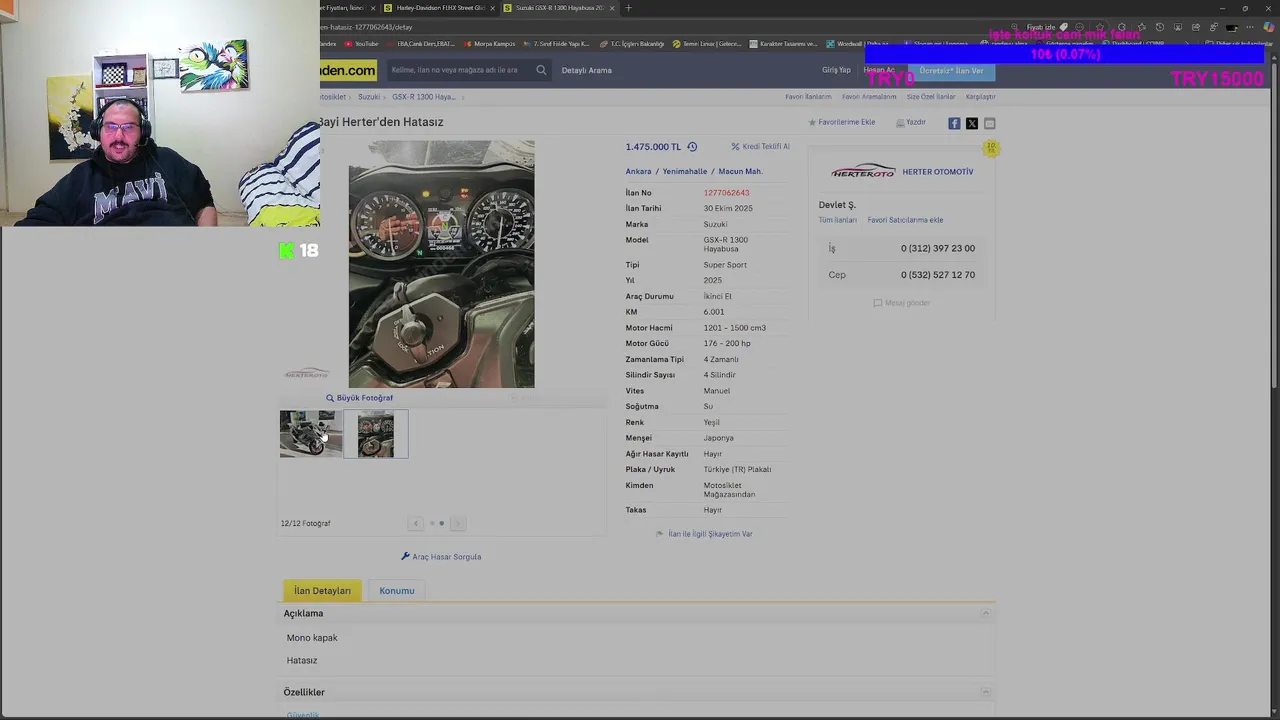Go to previous photo page arrow
Image resolution: width=1280 pixels, height=720 pixels.
pyautogui.click(x=416, y=523)
